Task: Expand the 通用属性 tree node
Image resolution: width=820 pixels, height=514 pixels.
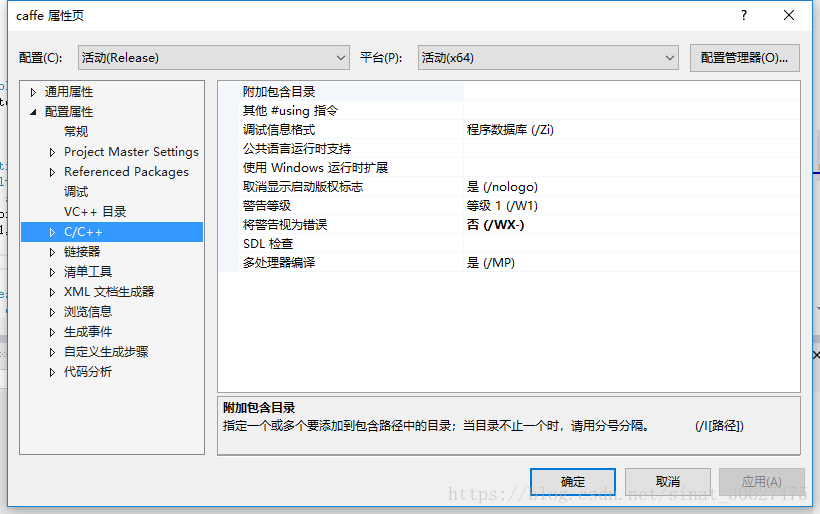Action: click(x=33, y=92)
